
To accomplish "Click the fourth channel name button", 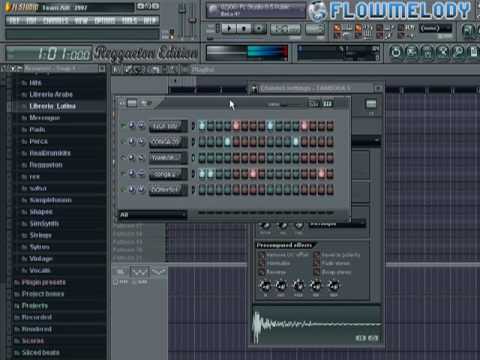I will [168, 174].
